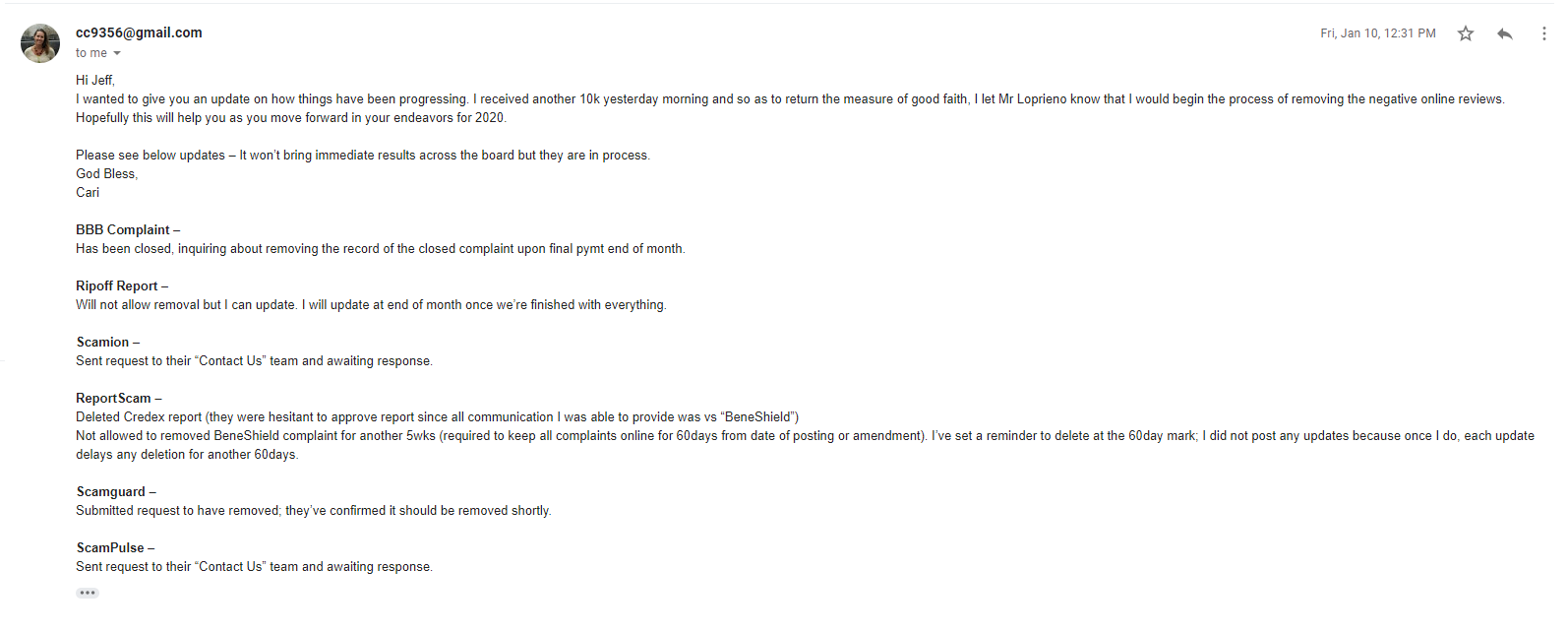Viewport: 1568px width, 633px height.
Task: Click the 'Scamion' heading
Action: tap(103, 343)
